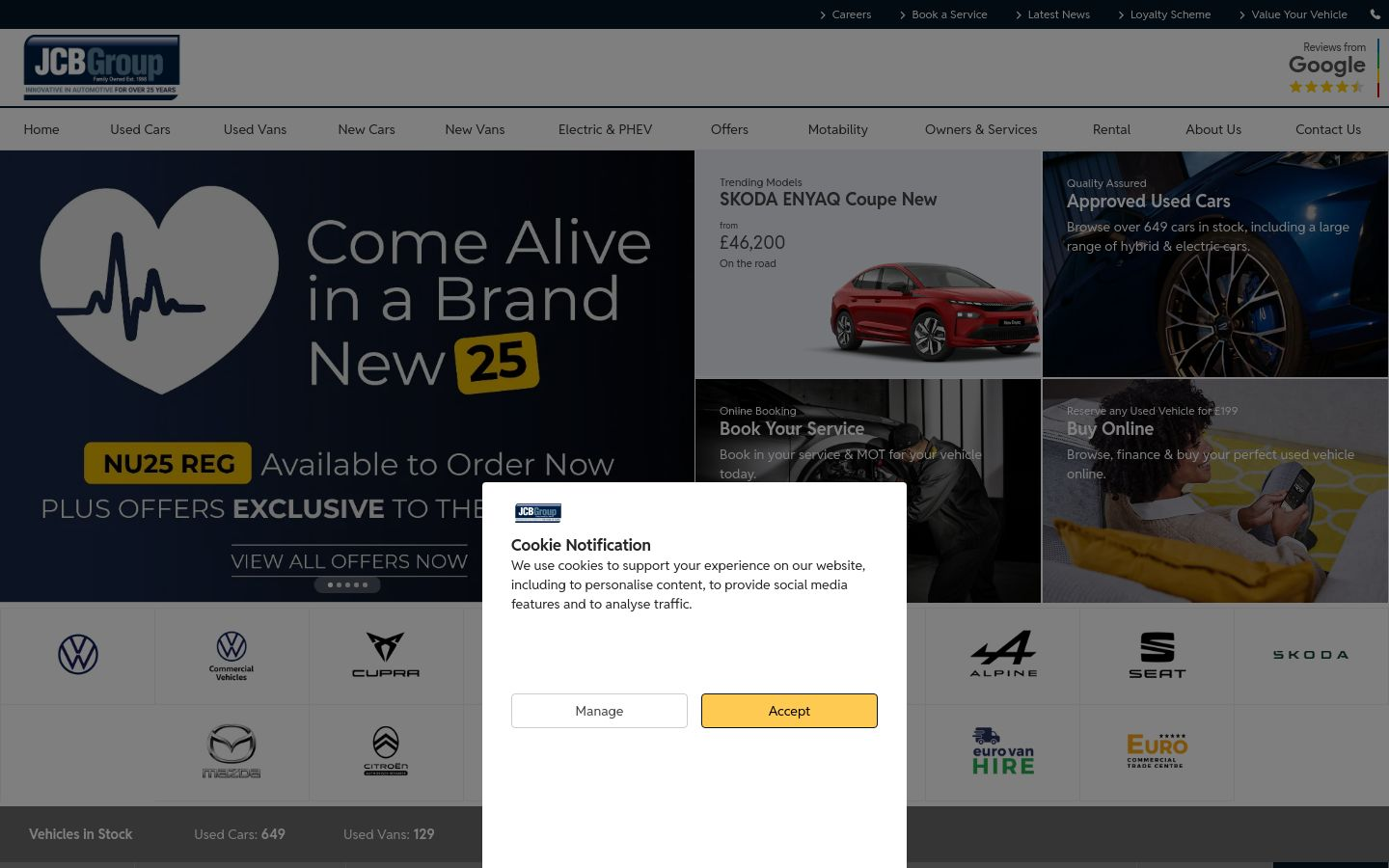
Task: Go to Home in navigation
Action: pyautogui.click(x=41, y=129)
